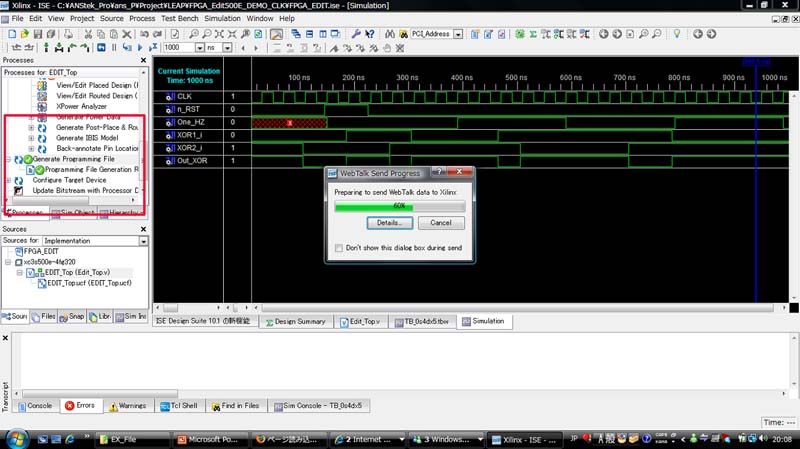Collapse the xc3s500e-4fg320 device node
Viewport: 800px width, 449px height.
coord(8,262)
